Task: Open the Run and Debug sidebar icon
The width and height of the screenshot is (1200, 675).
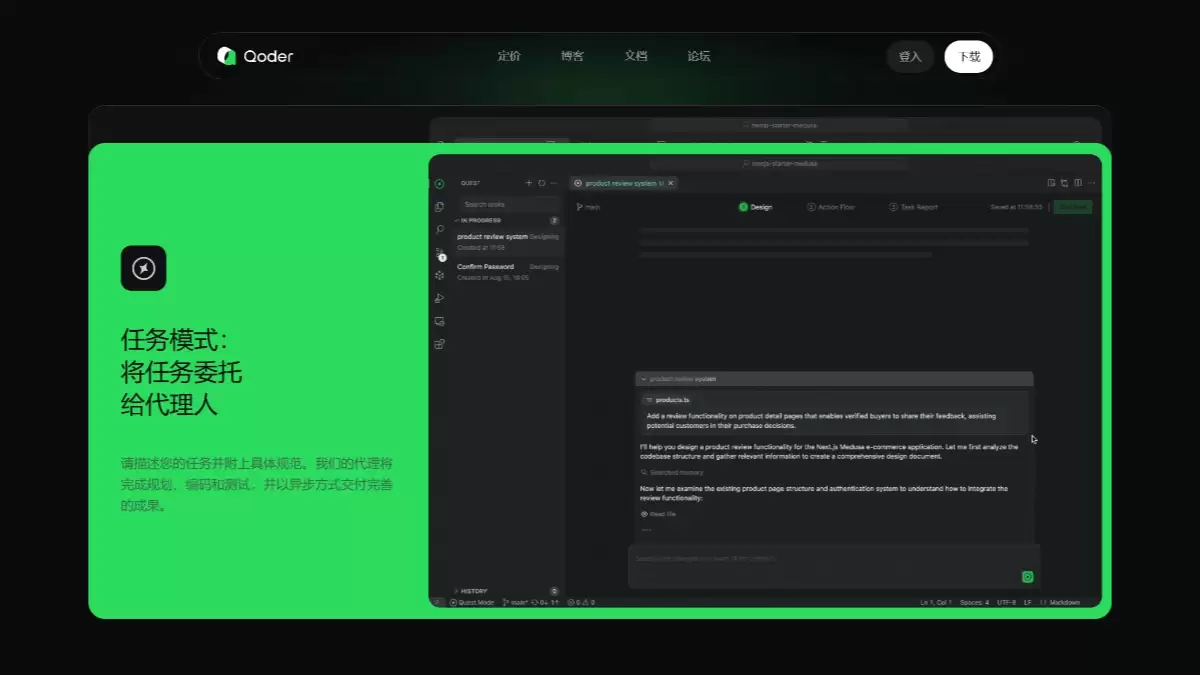Action: click(x=439, y=298)
